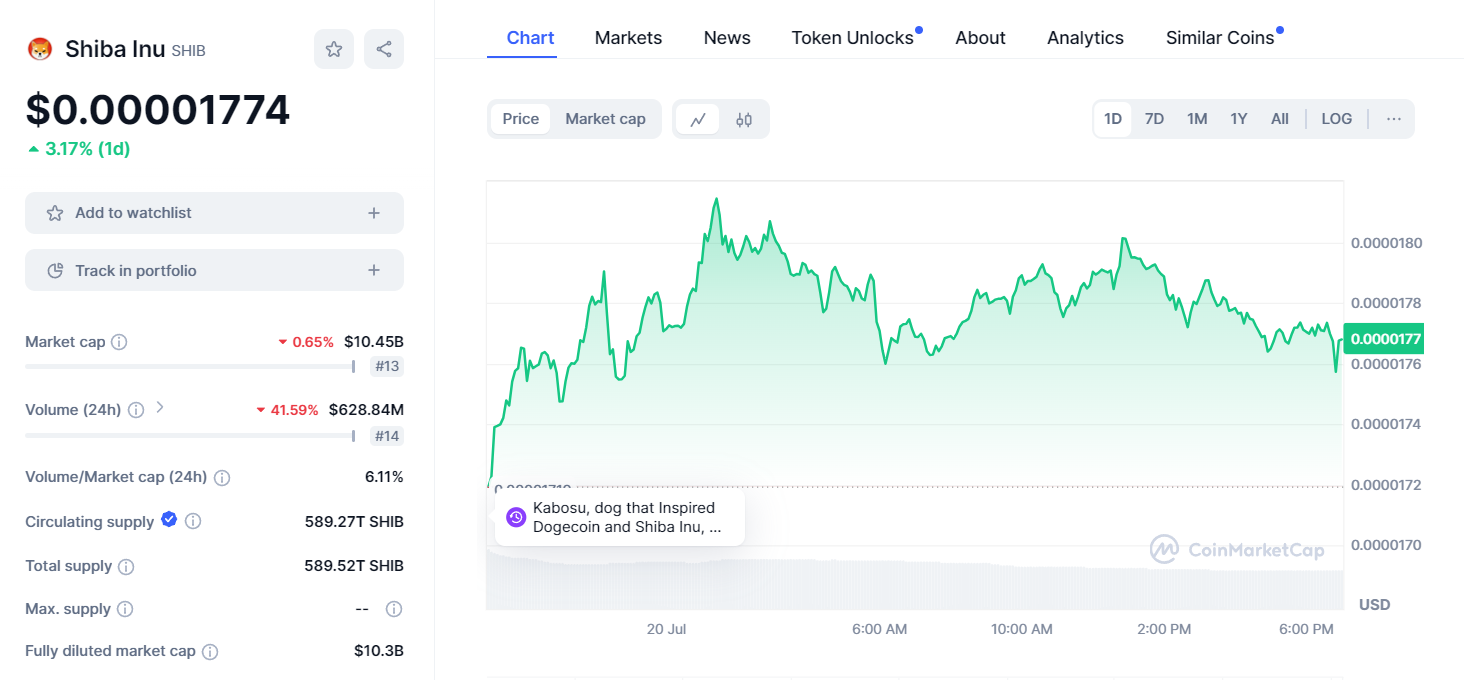Screen dimensions: 1464x680
Task: Click the #14 volume rank badge
Action: click(x=386, y=436)
